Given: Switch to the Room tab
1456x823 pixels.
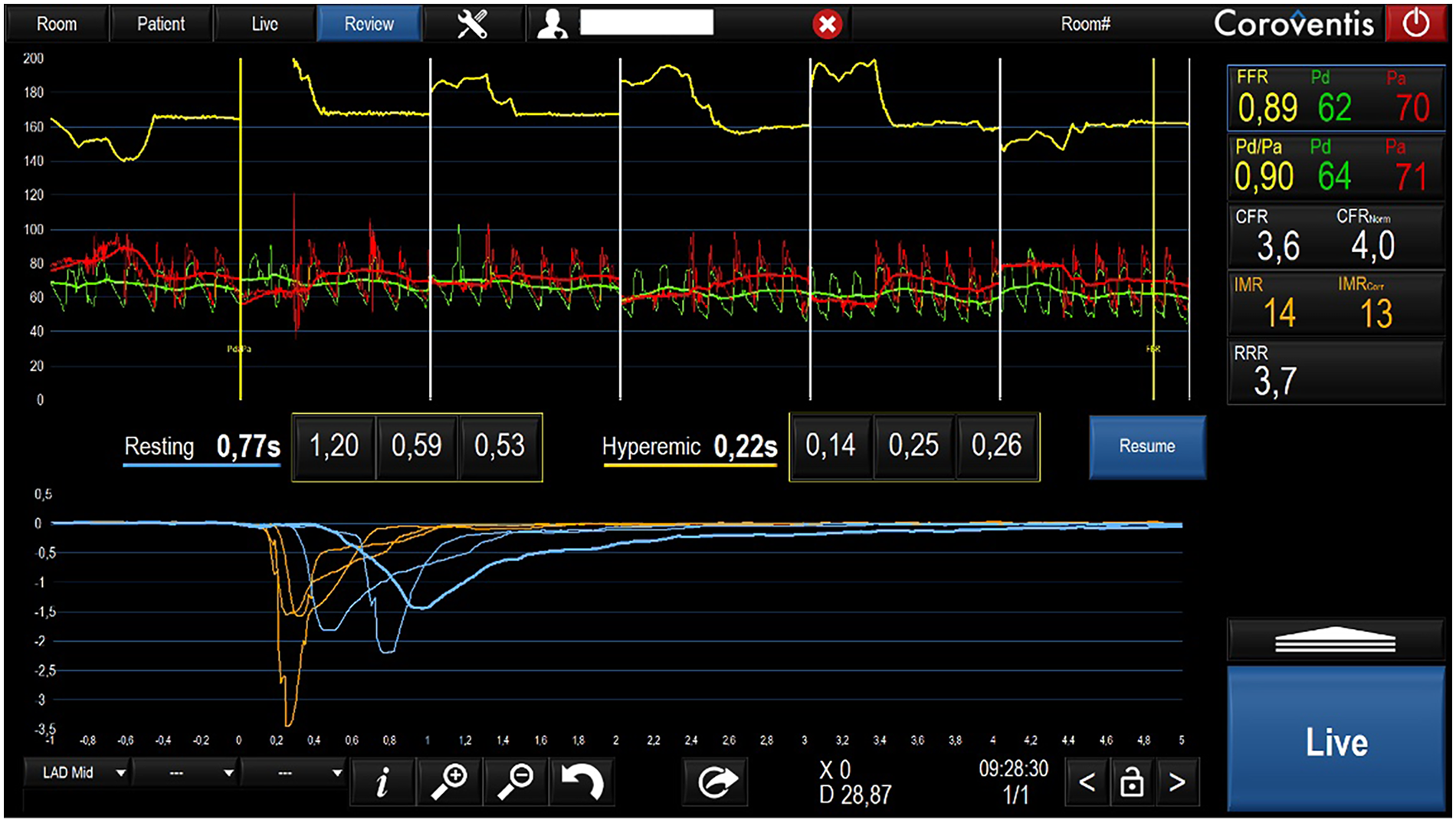Looking at the screenshot, I should pyautogui.click(x=57, y=25).
